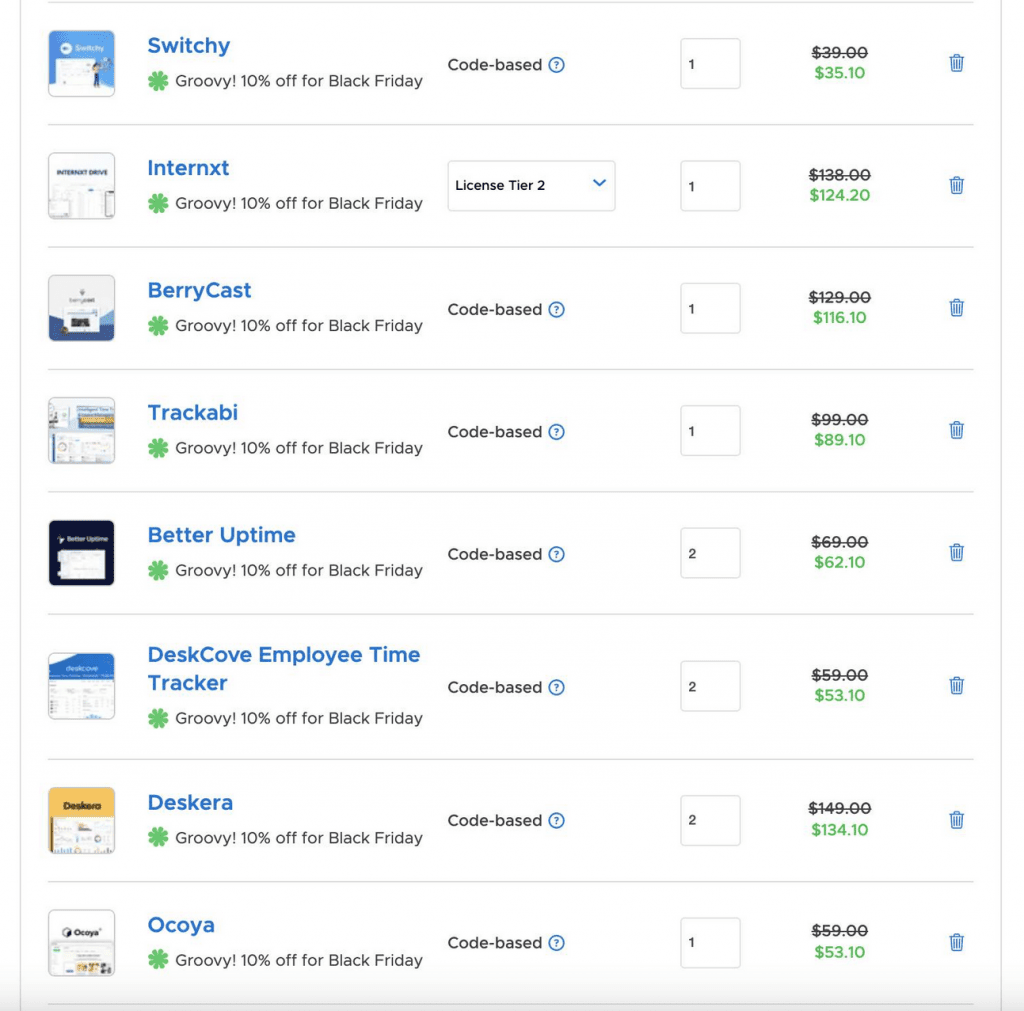Open Code-based help icon for DeskCove

click(x=556, y=688)
